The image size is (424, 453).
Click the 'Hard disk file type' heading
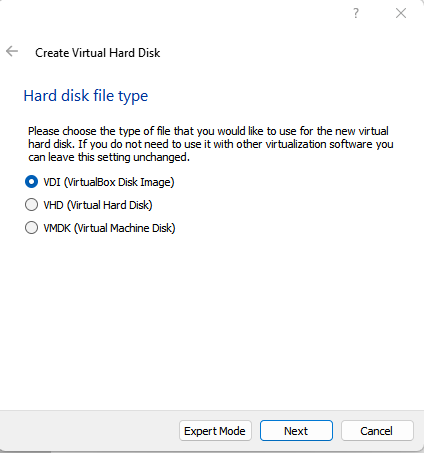point(86,96)
